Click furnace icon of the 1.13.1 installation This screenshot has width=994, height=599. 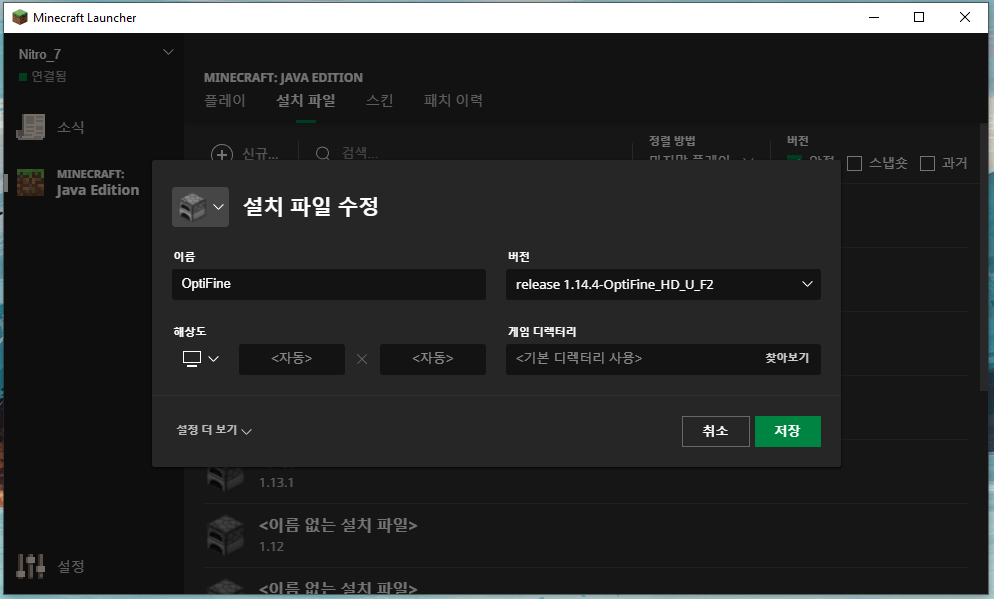point(226,479)
